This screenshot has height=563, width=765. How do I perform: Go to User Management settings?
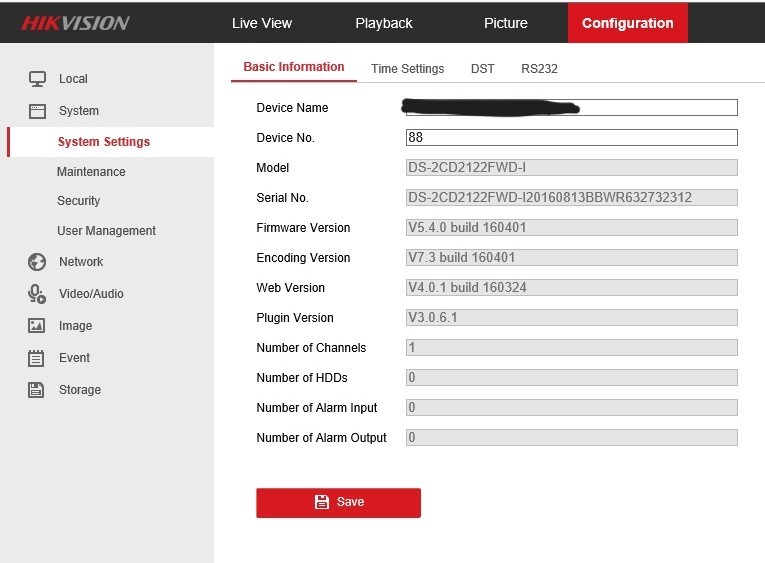[106, 231]
